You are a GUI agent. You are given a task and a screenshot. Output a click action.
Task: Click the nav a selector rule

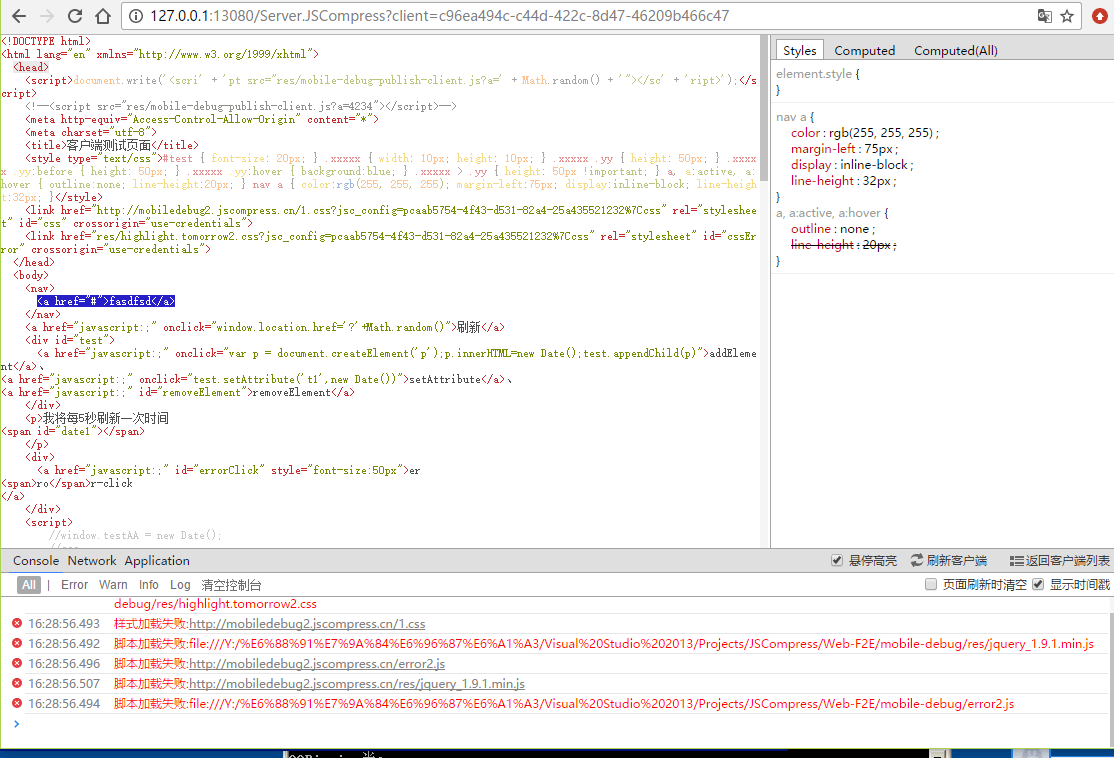[x=795, y=117]
